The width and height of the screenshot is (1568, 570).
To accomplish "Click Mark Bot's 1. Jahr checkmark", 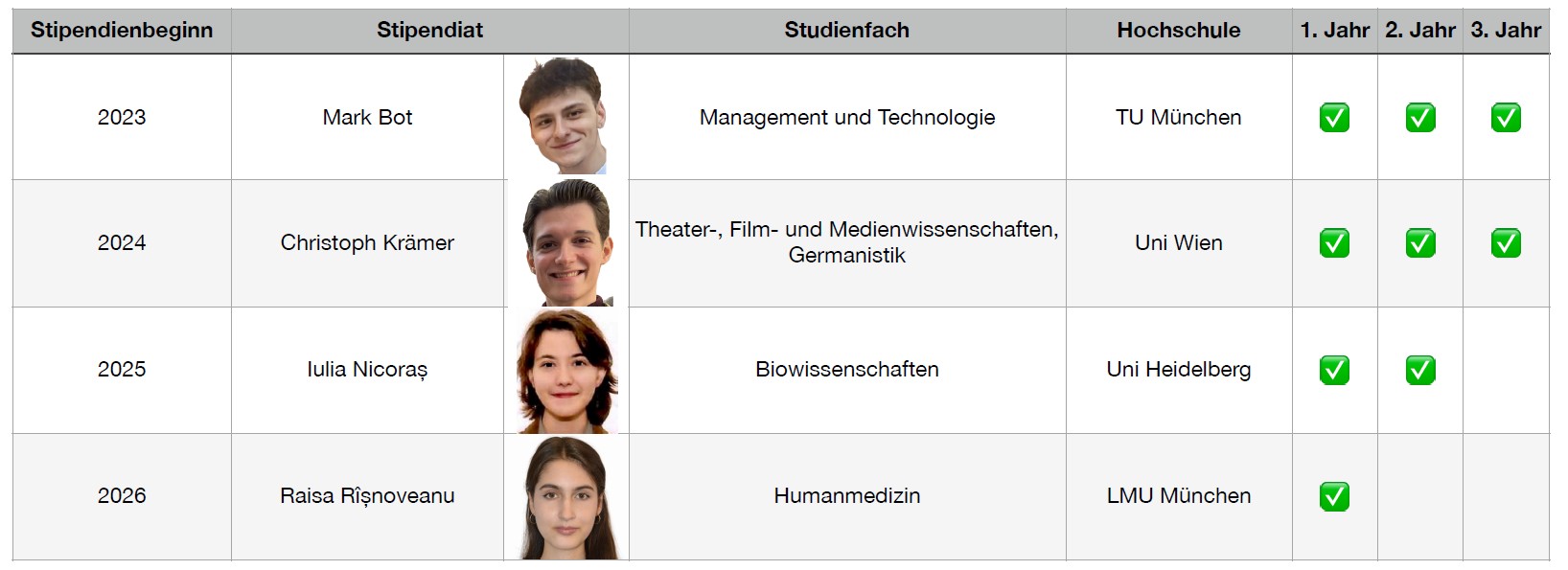I will pyautogui.click(x=1334, y=117).
